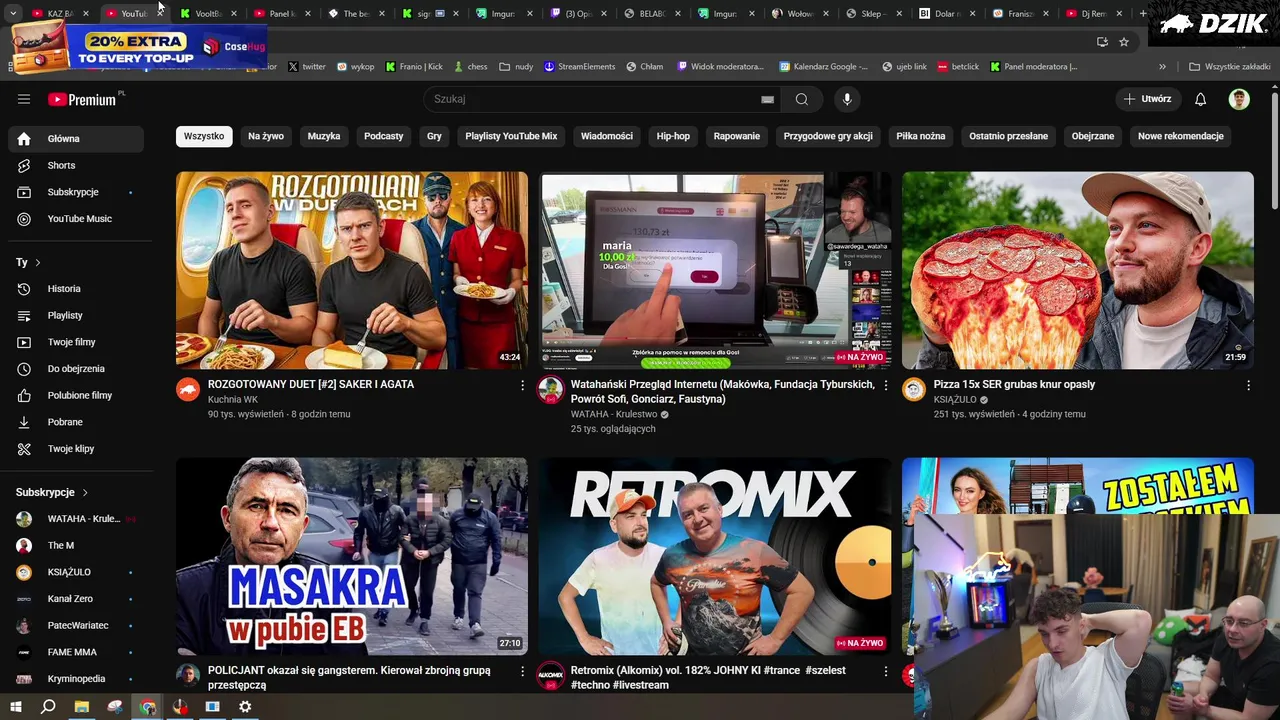Click the Kuchnia WK channel avatar

click(x=188, y=390)
